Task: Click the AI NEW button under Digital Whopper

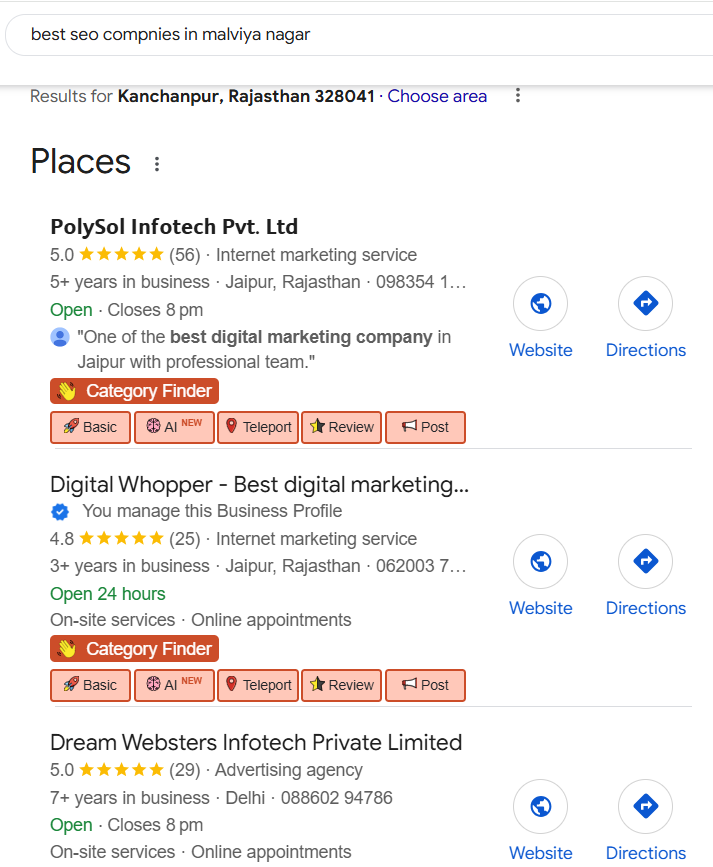Action: (174, 685)
